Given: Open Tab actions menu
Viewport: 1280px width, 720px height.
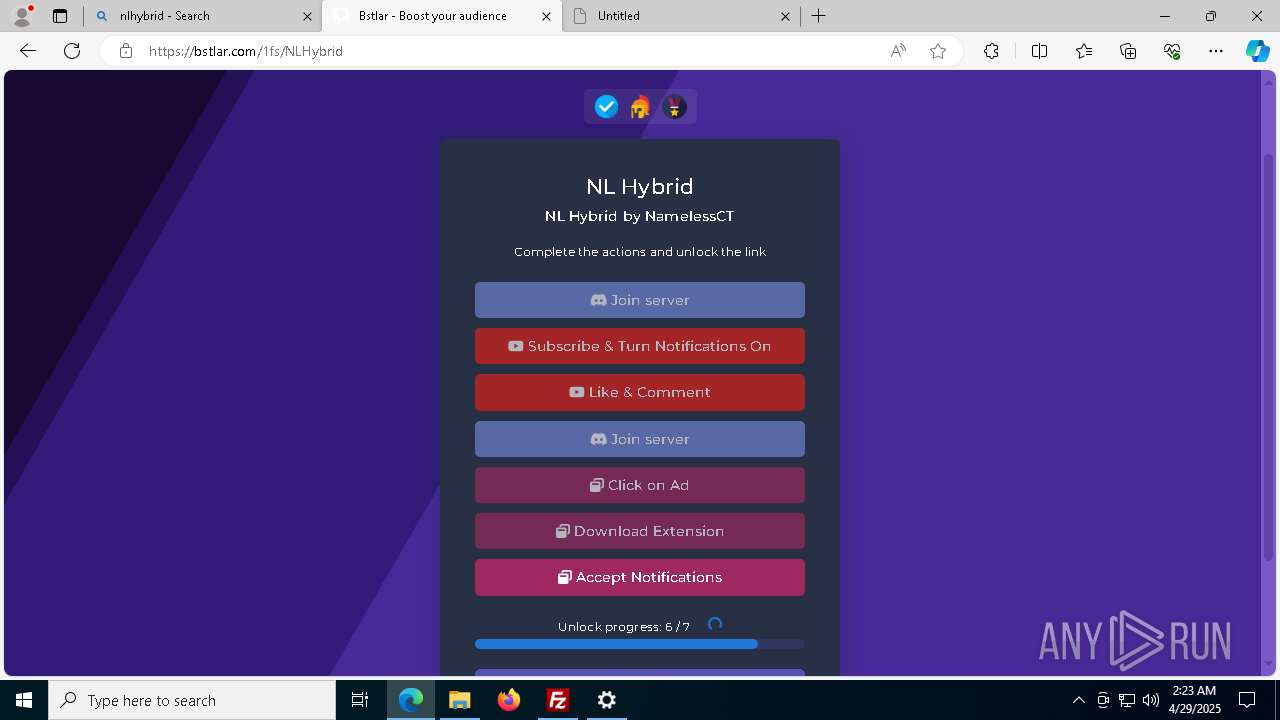Looking at the screenshot, I should click(60, 16).
